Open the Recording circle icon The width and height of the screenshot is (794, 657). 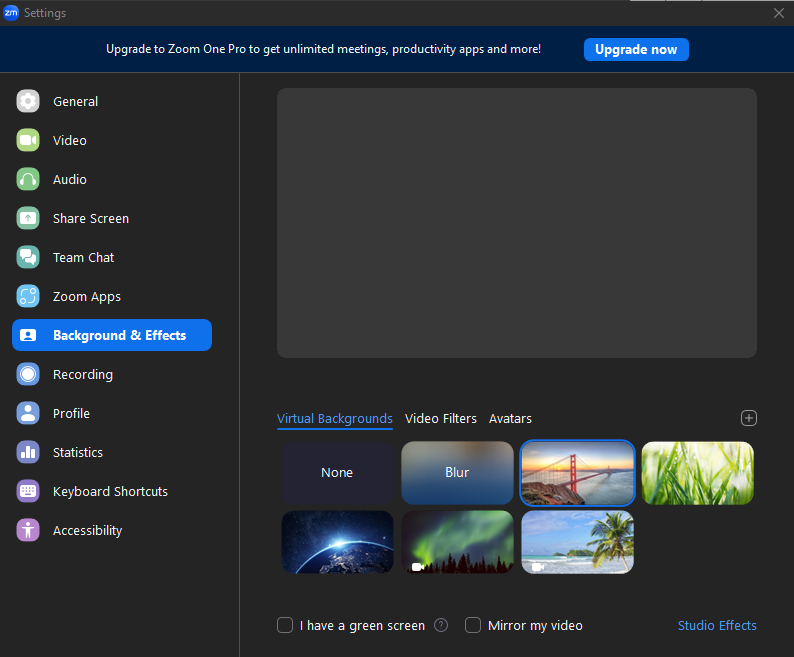tap(28, 374)
